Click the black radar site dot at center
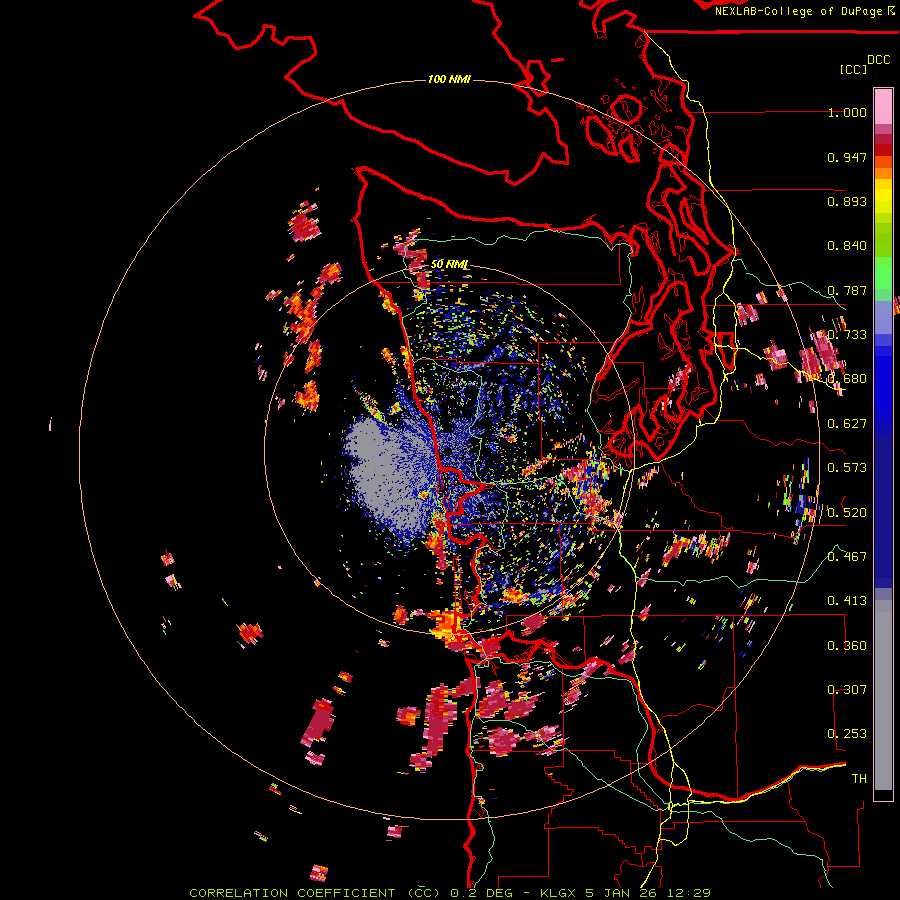 point(448,452)
